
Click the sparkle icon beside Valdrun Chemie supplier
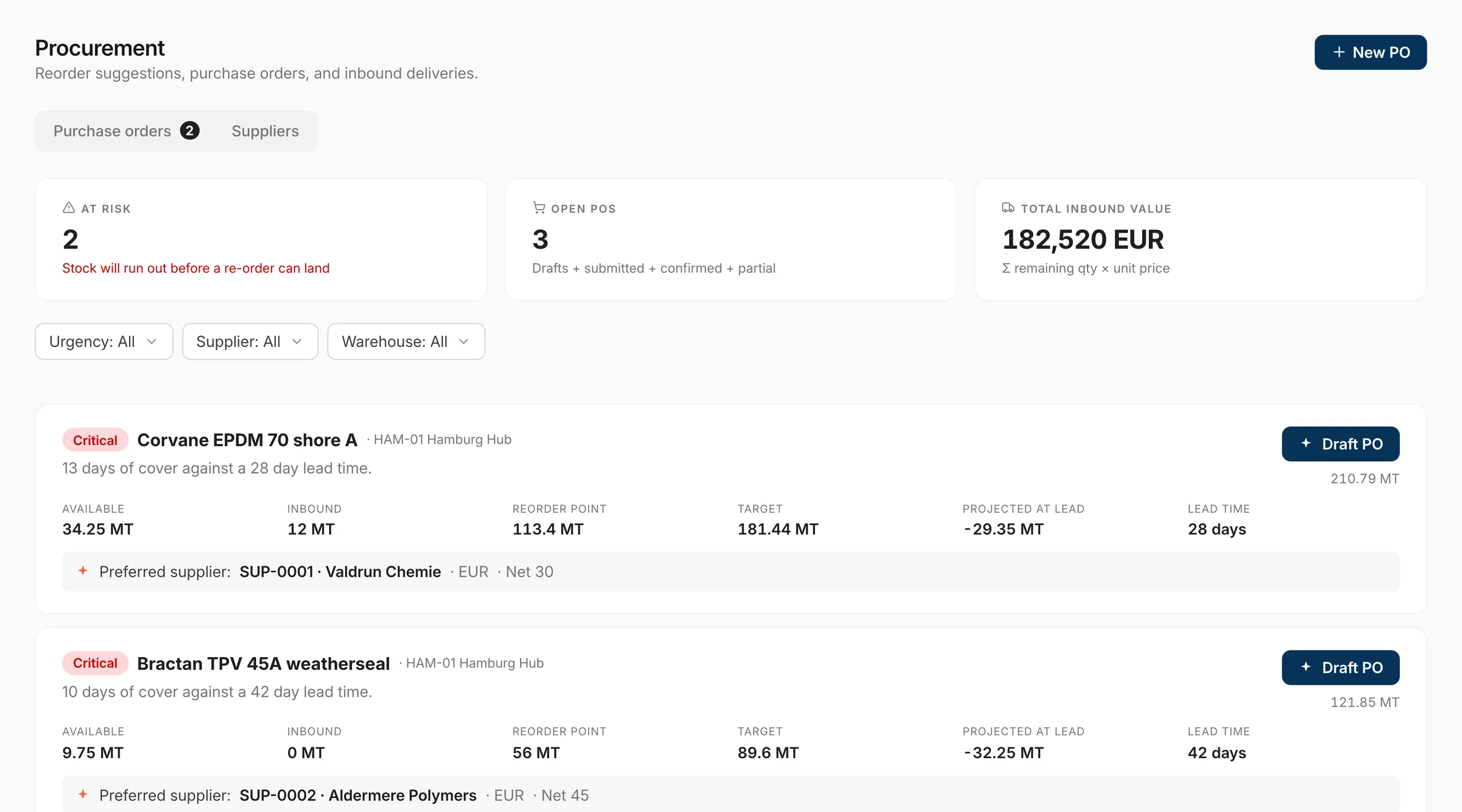83,571
